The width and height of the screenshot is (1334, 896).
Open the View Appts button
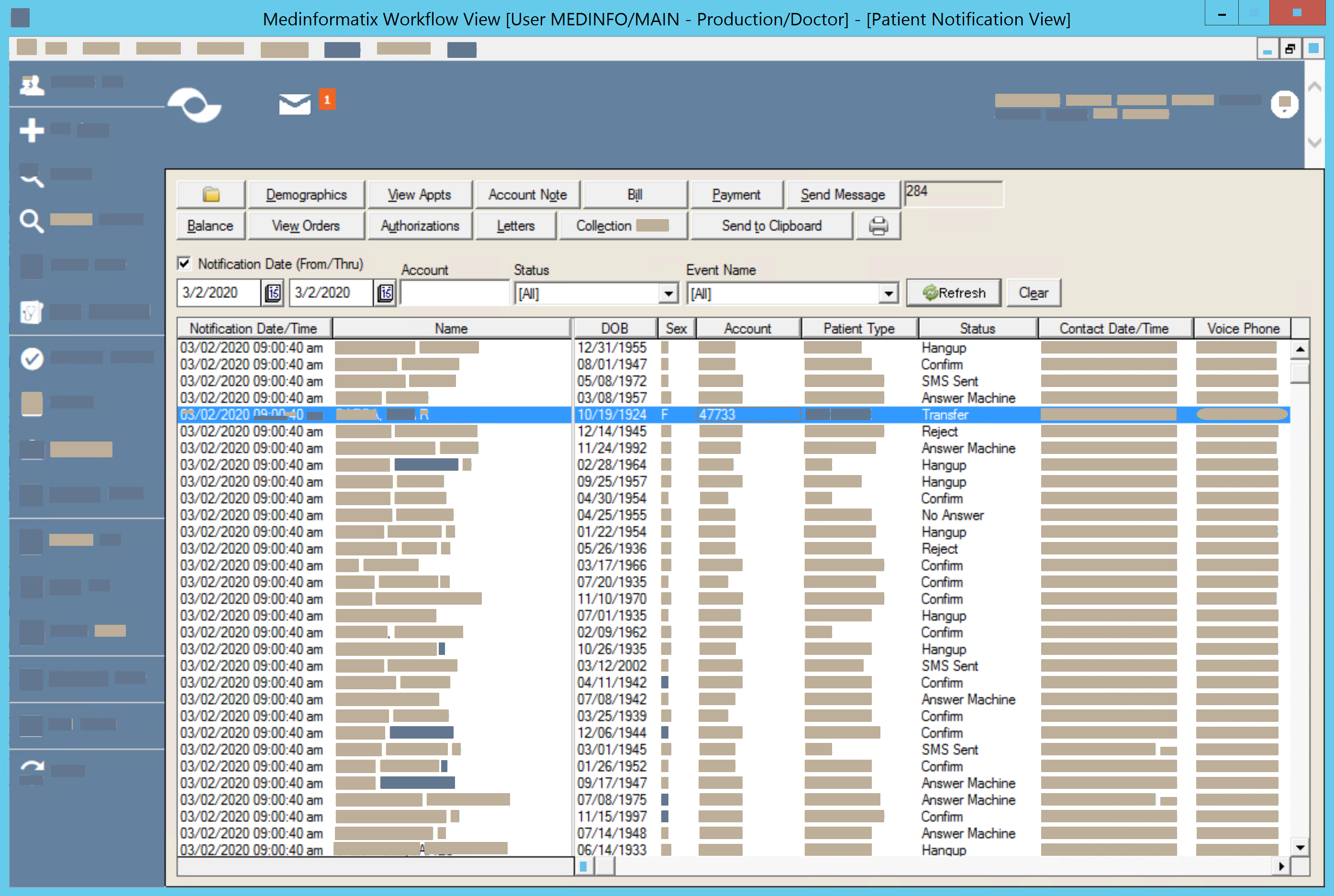[x=420, y=195]
